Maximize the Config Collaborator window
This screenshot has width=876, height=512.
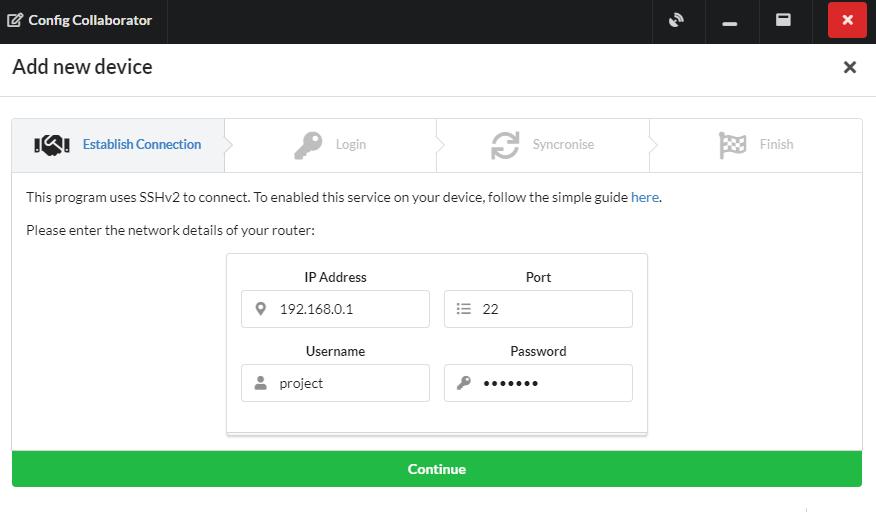pyautogui.click(x=783, y=20)
